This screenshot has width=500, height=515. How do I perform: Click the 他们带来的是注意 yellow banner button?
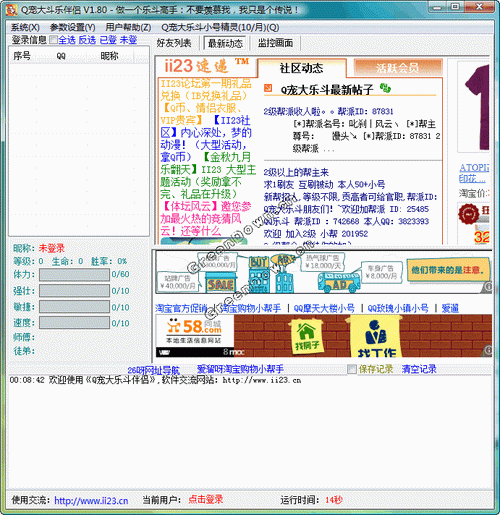coord(448,270)
